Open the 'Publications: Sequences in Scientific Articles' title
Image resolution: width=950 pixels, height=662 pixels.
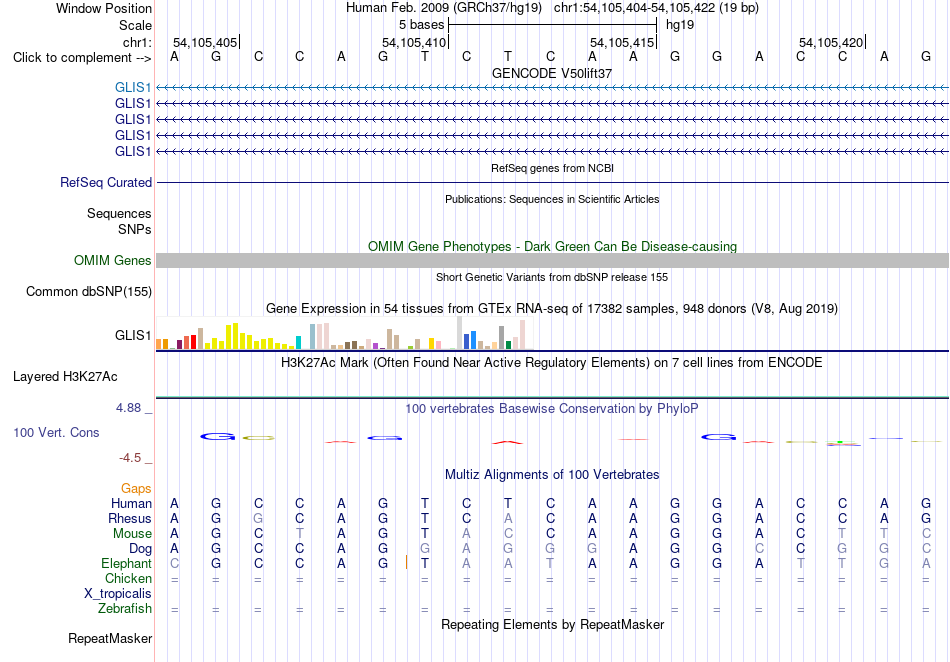[x=552, y=199]
